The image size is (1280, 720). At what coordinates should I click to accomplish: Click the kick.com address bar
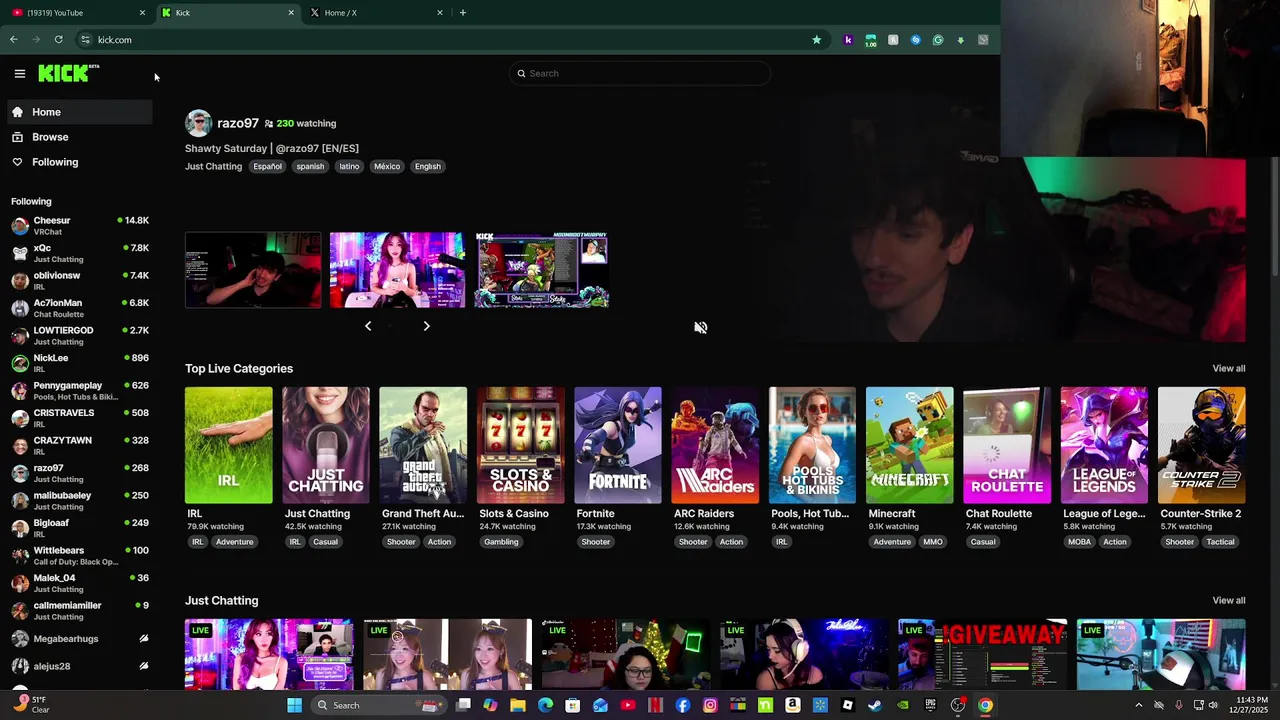click(x=440, y=40)
